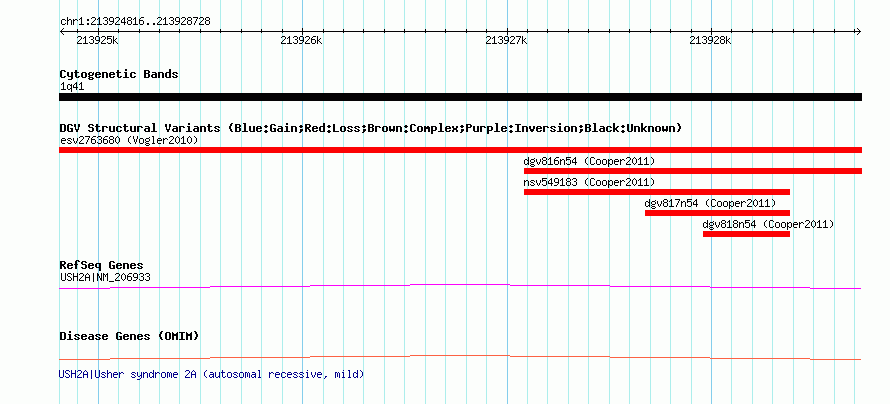This screenshot has width=890, height=404.
Task: Click the black 1q41 cytogenetic band bar
Action: point(460,97)
